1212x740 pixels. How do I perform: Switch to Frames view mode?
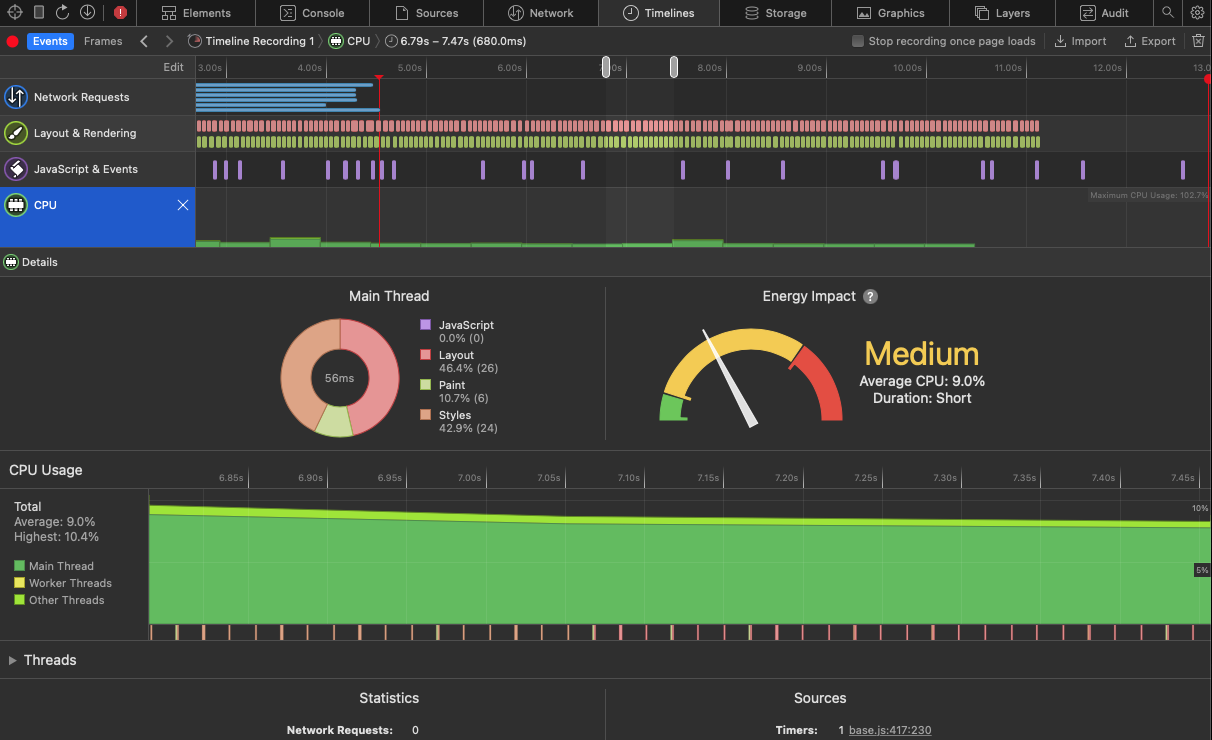103,41
